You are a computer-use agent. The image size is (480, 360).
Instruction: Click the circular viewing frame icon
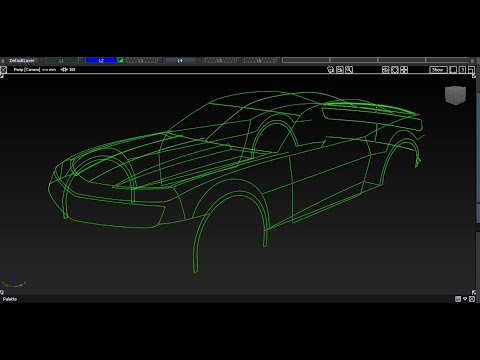click(x=395, y=69)
